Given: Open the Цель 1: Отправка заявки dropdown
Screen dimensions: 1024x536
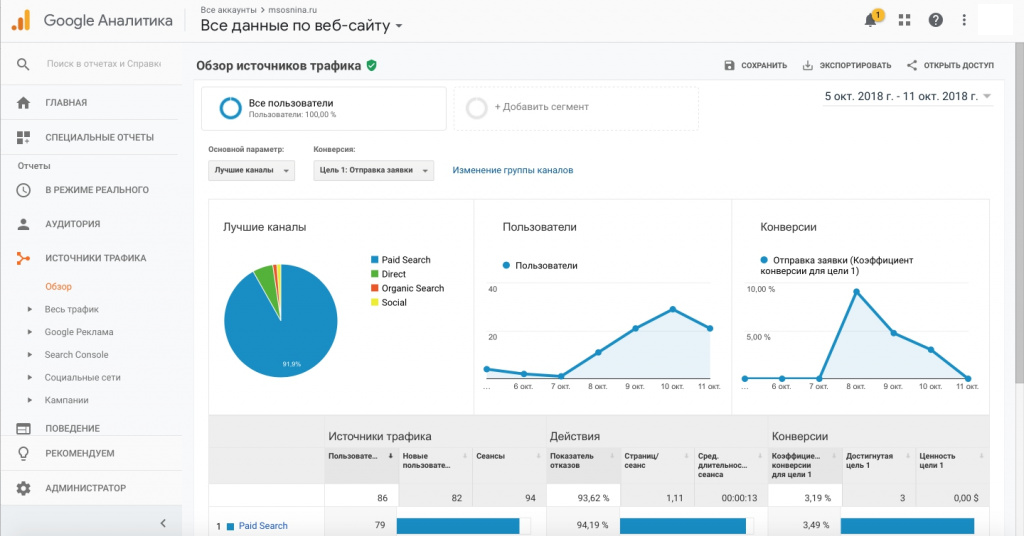Looking at the screenshot, I should click(373, 171).
